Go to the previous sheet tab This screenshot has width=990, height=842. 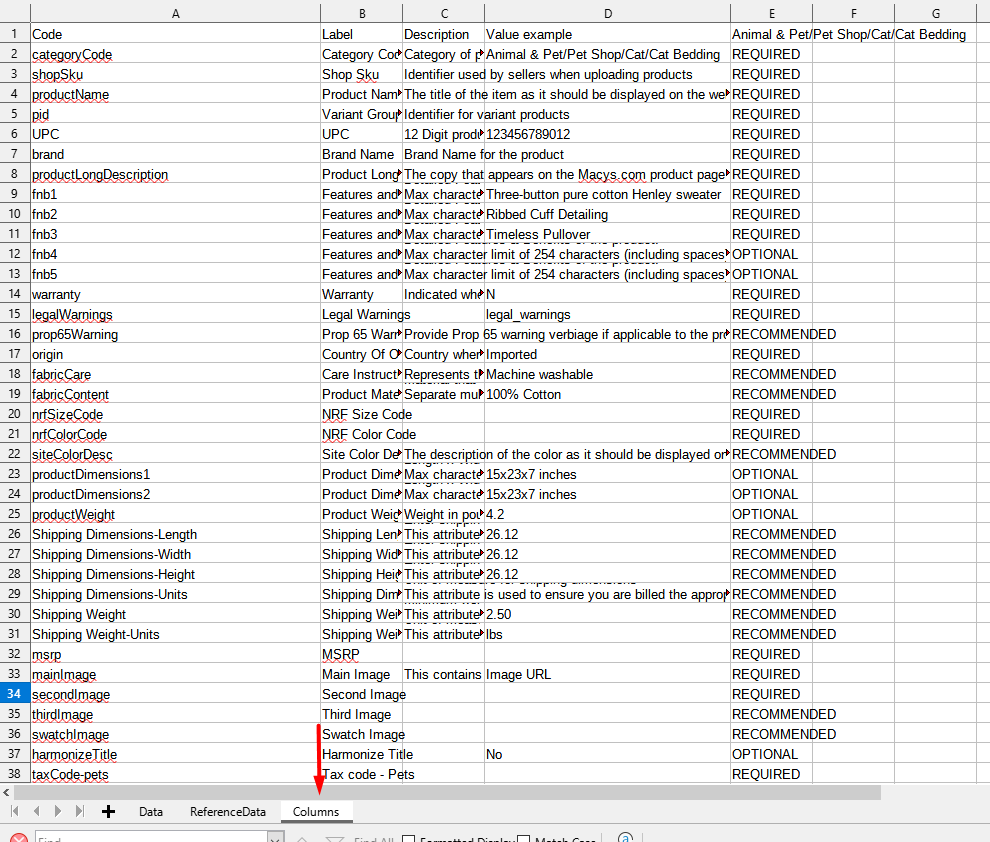[x=36, y=811]
